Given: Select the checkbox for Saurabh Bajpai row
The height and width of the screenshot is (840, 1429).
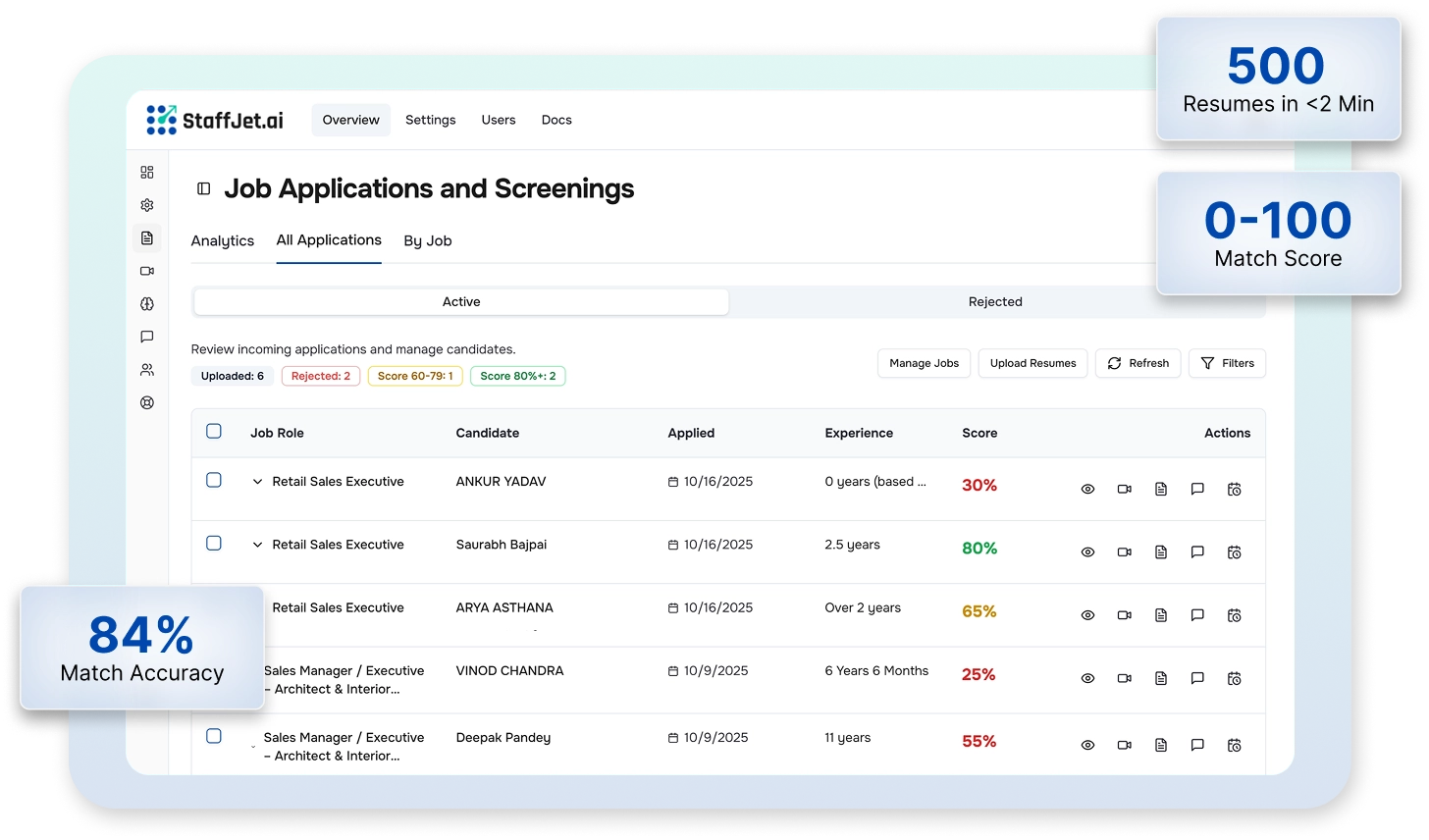Looking at the screenshot, I should [x=214, y=543].
